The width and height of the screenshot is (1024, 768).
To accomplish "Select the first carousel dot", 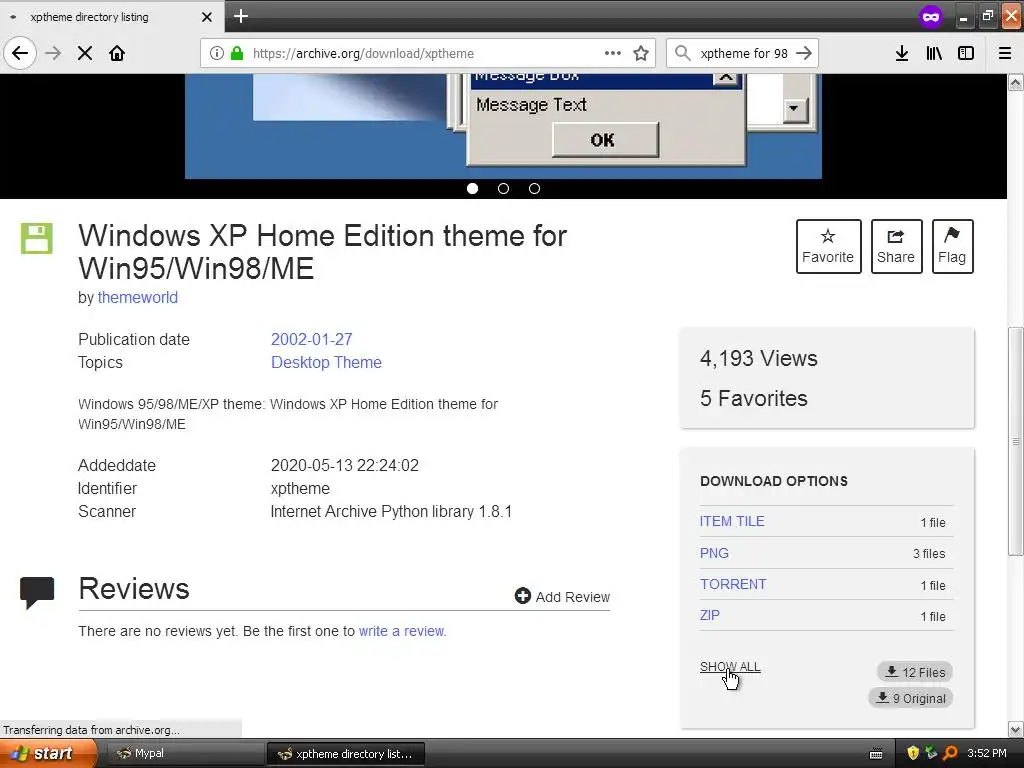I will [473, 189].
